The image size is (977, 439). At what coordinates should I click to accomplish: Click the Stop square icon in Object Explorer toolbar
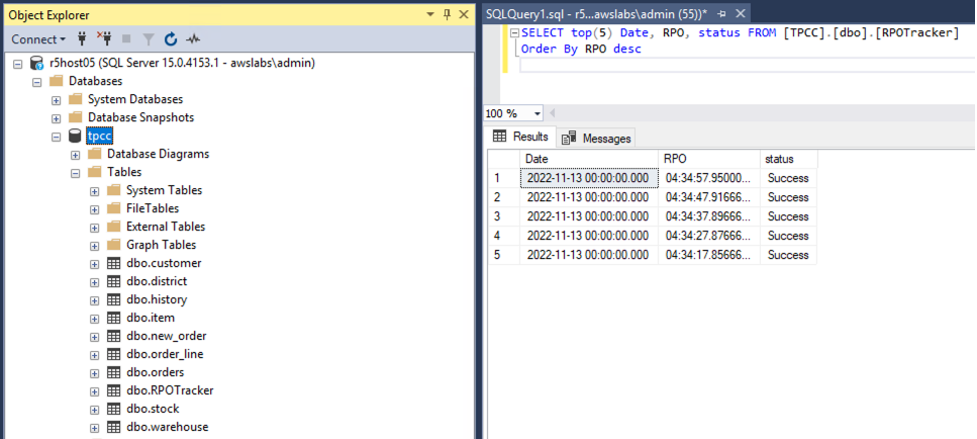pyautogui.click(x=126, y=39)
